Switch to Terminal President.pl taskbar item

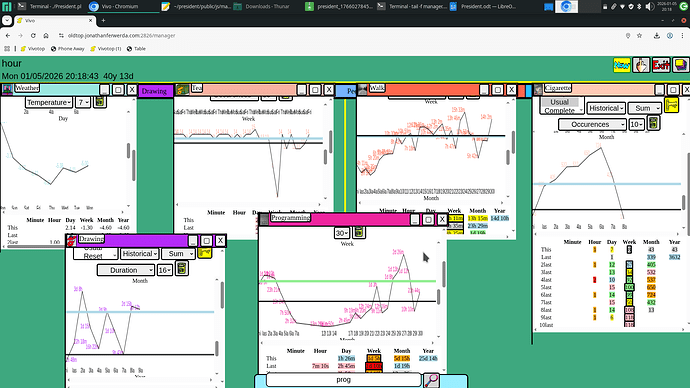tap(50, 7)
